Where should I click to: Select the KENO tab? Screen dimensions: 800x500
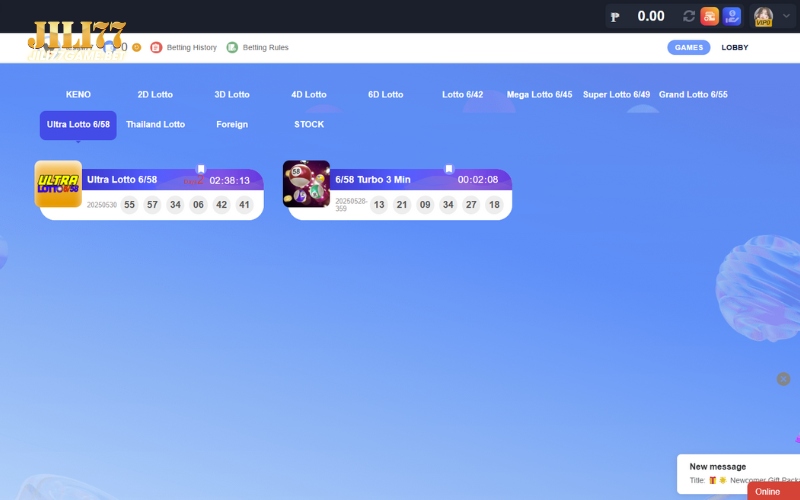[x=78, y=94]
